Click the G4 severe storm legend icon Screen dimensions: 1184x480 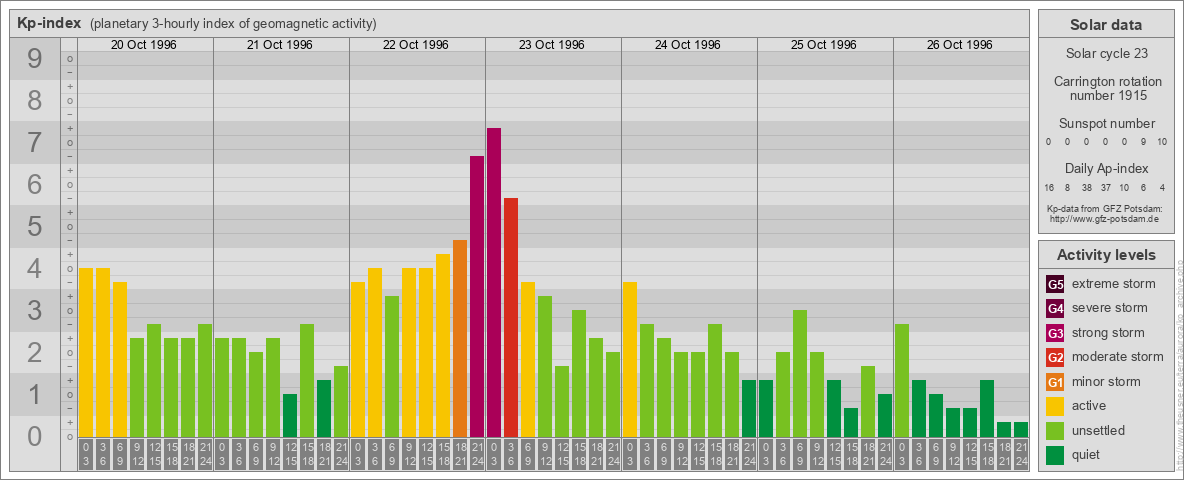1056,309
